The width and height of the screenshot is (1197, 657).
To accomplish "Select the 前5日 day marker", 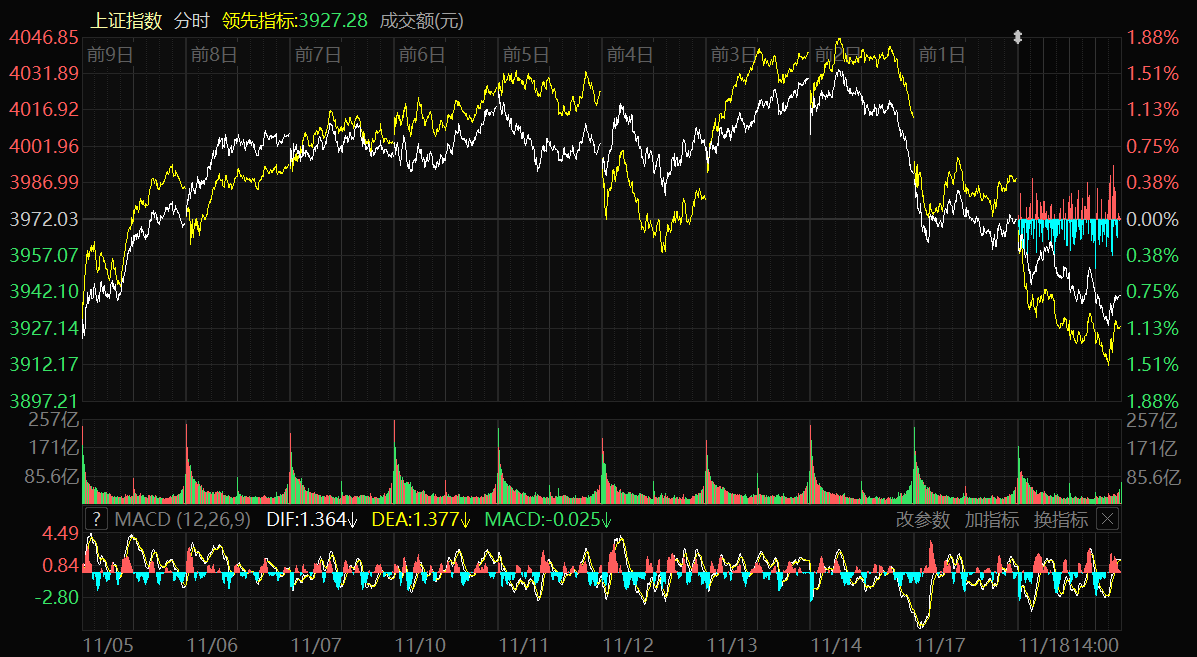I will point(526,54).
